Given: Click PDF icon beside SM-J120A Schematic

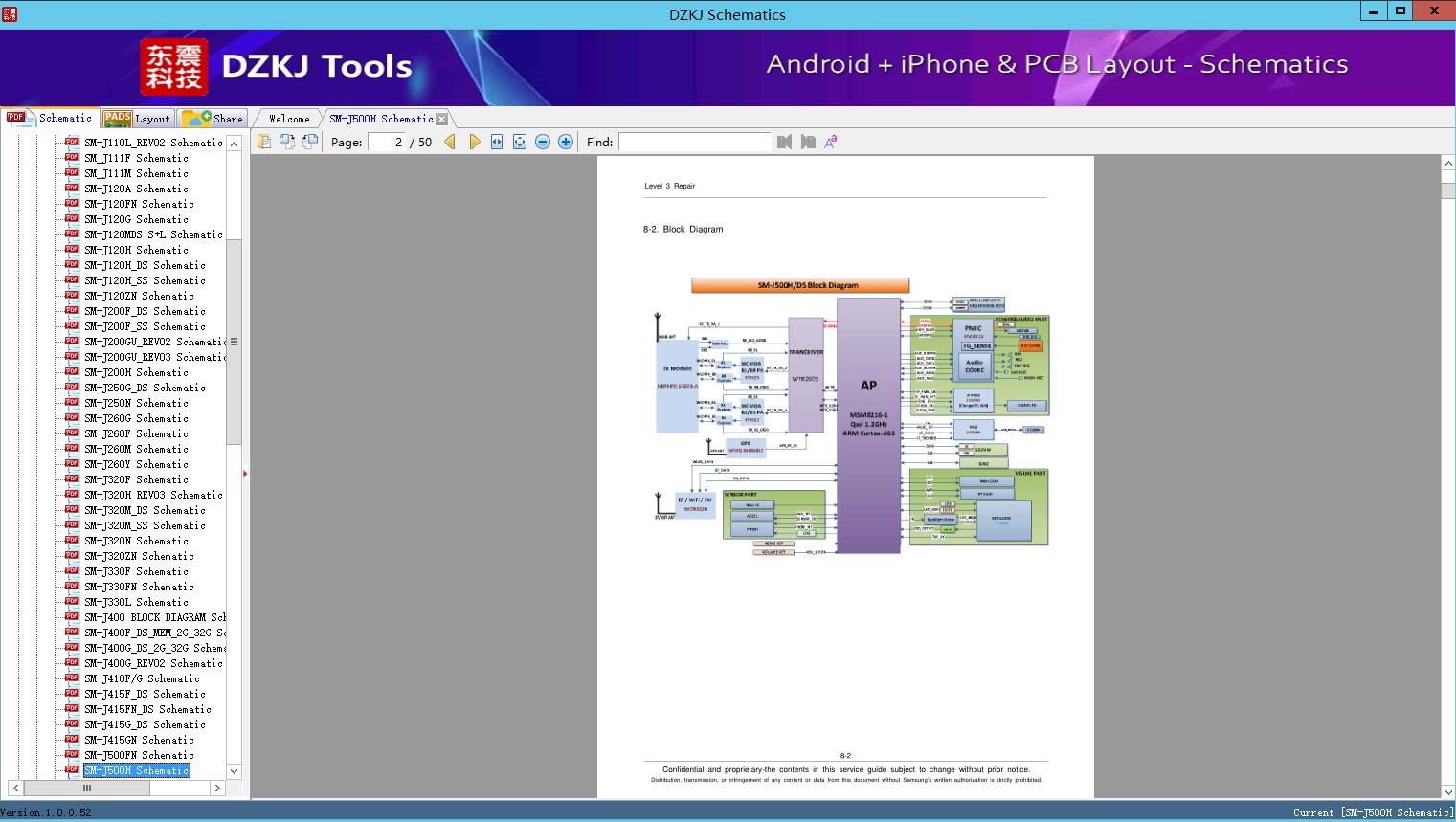Looking at the screenshot, I should (x=72, y=188).
